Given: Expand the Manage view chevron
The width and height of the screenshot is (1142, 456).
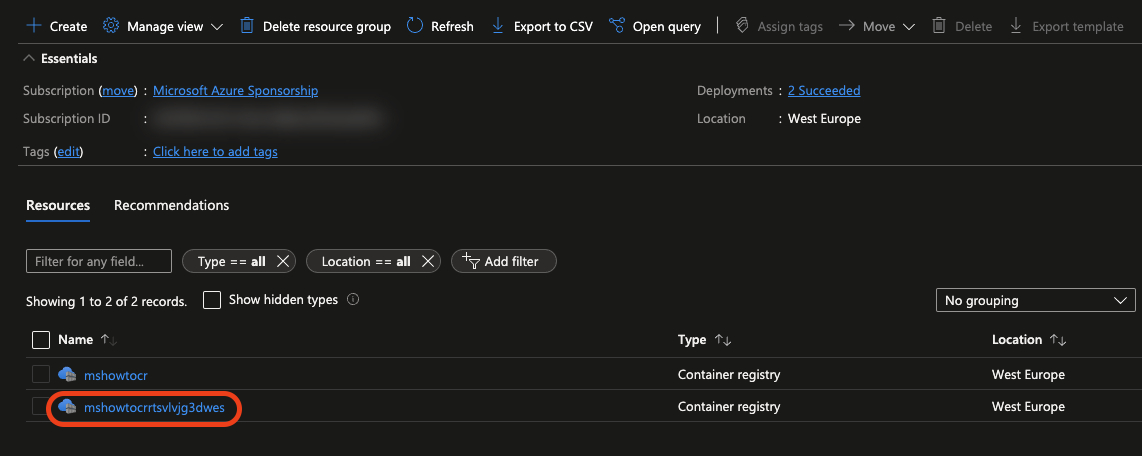Looking at the screenshot, I should [216, 27].
